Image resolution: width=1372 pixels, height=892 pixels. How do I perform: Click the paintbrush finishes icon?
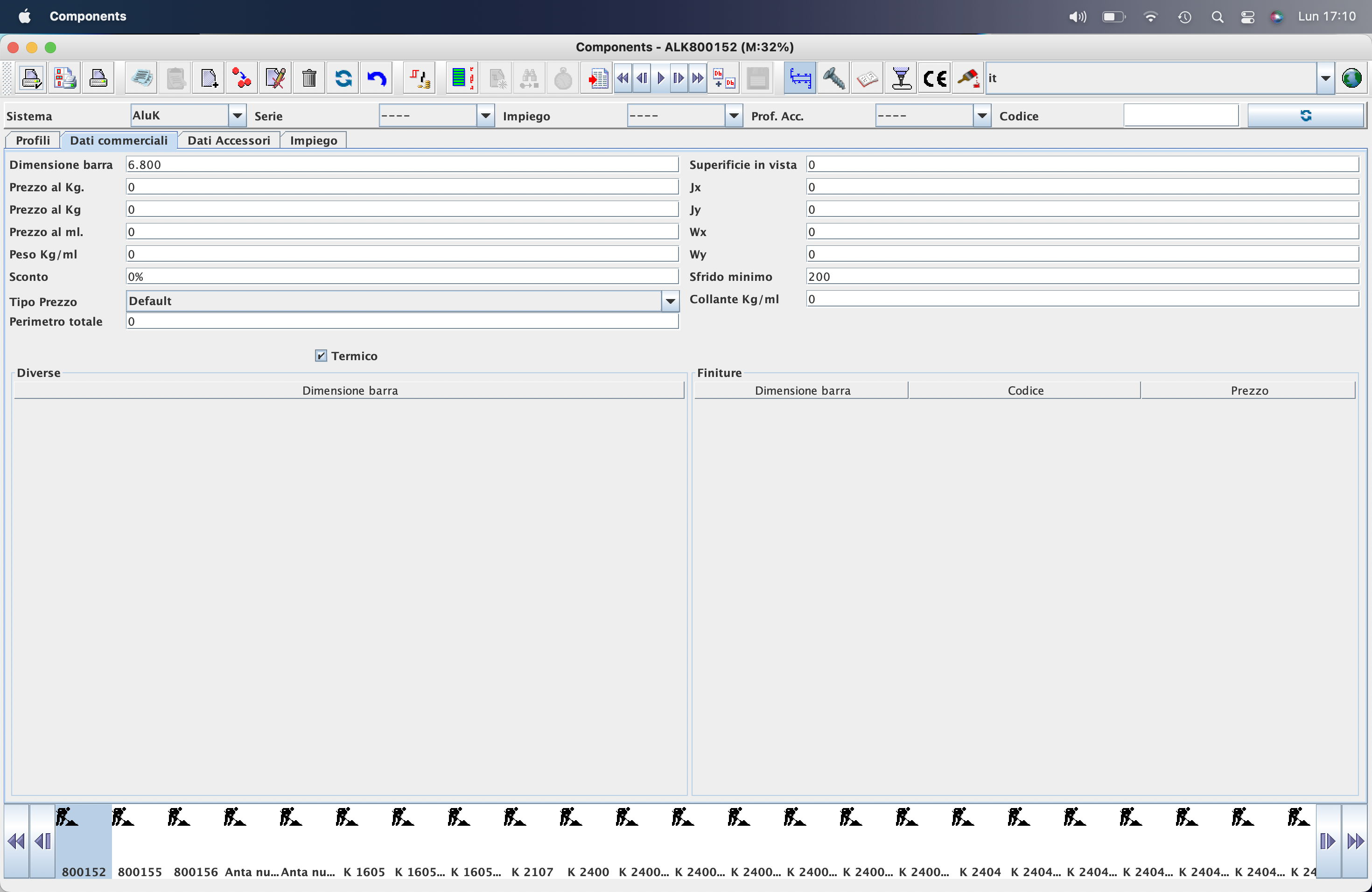(x=968, y=78)
